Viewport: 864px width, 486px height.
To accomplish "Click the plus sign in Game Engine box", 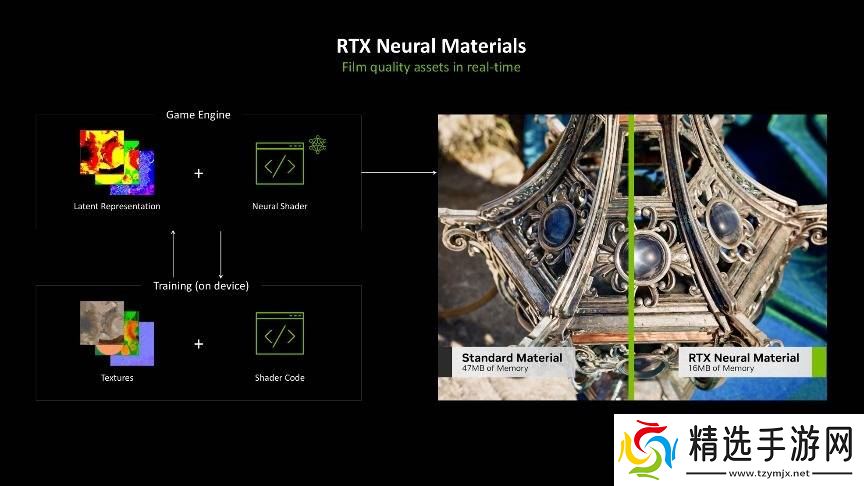I will pyautogui.click(x=198, y=173).
